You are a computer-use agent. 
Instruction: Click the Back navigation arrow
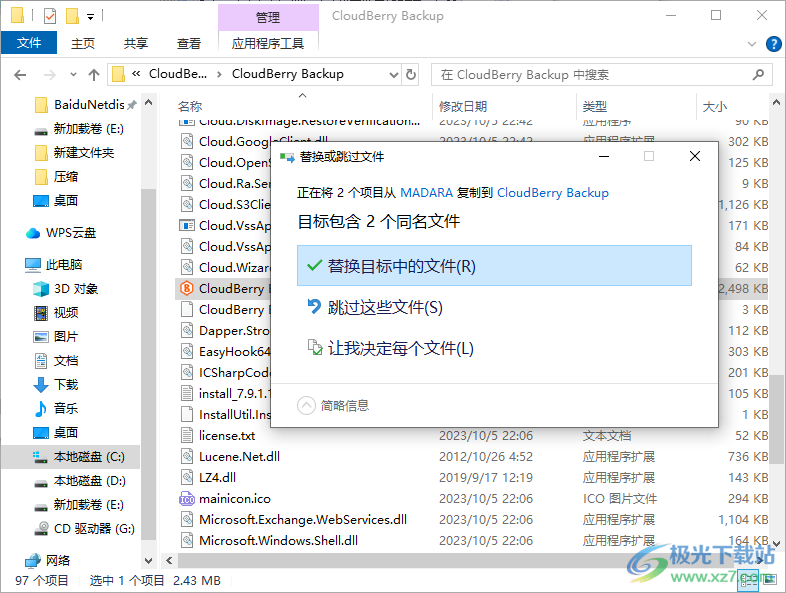(20, 75)
